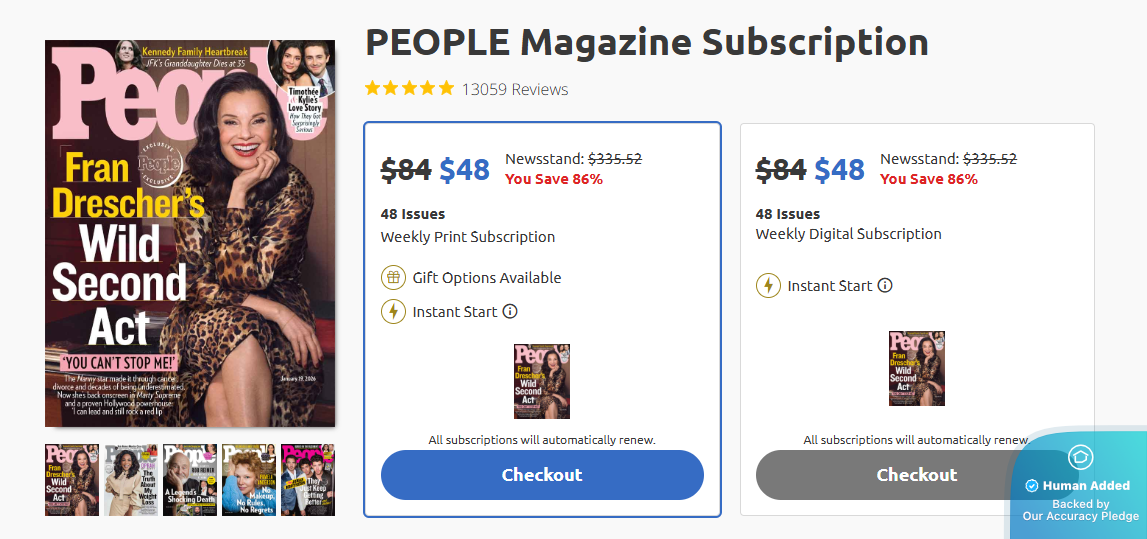This screenshot has height=539, width=1147.
Task: Select The Truth About My Weight Loss thumbnail
Action: 131,480
